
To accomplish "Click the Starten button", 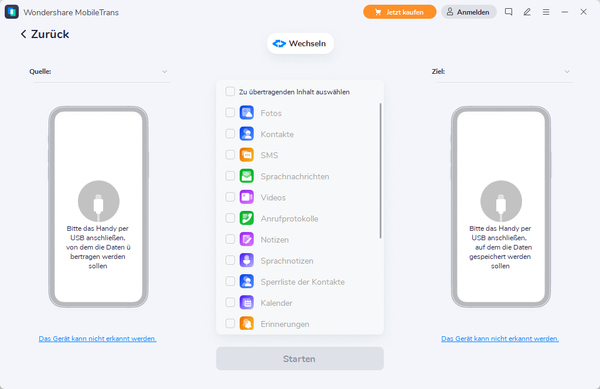I will click(x=300, y=358).
